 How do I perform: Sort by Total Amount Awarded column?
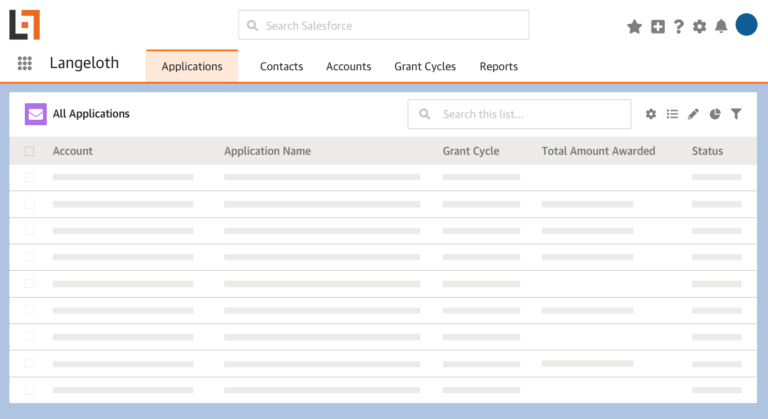[599, 151]
